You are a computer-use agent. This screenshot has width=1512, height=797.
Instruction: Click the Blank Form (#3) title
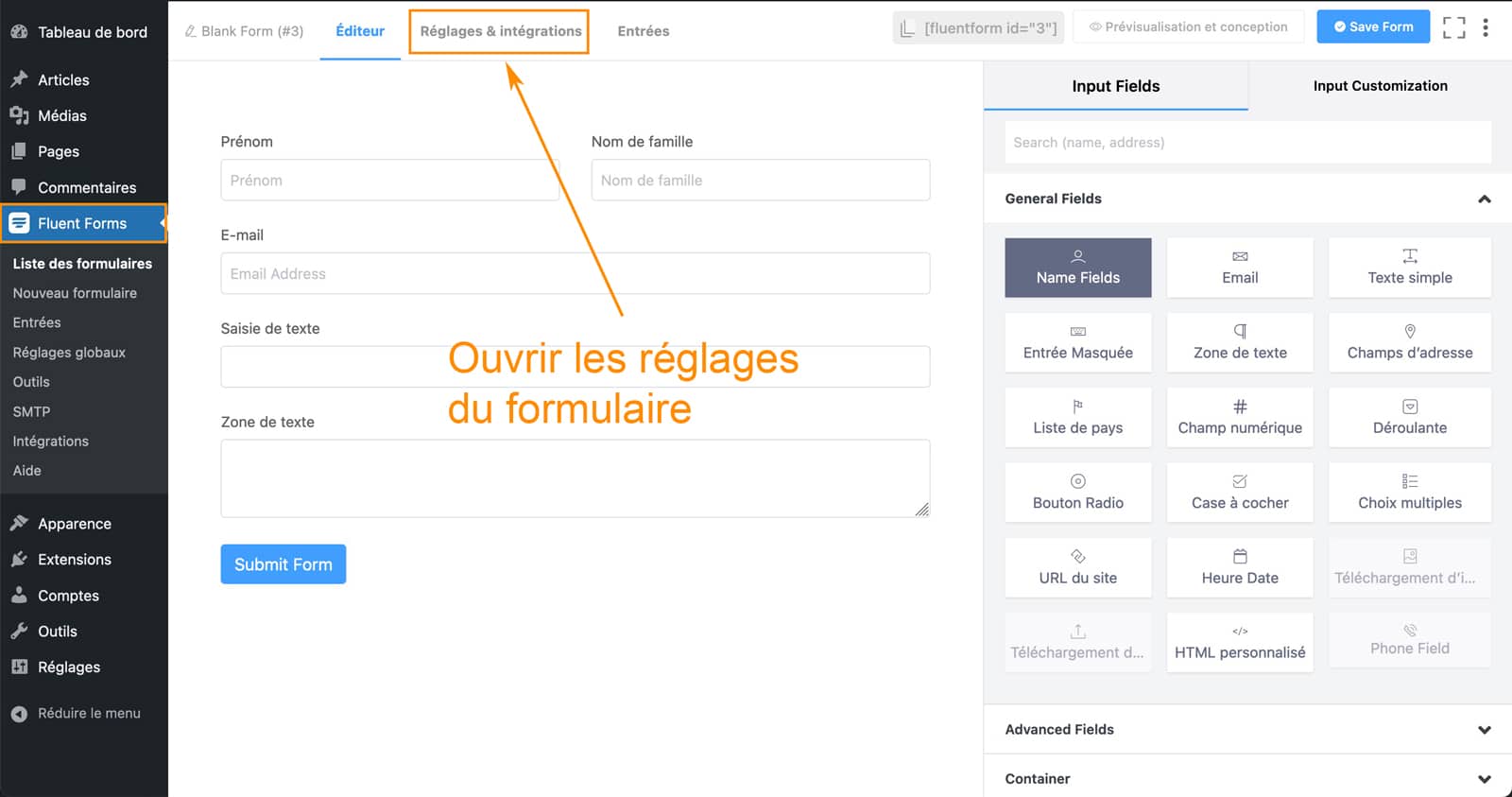(x=252, y=31)
